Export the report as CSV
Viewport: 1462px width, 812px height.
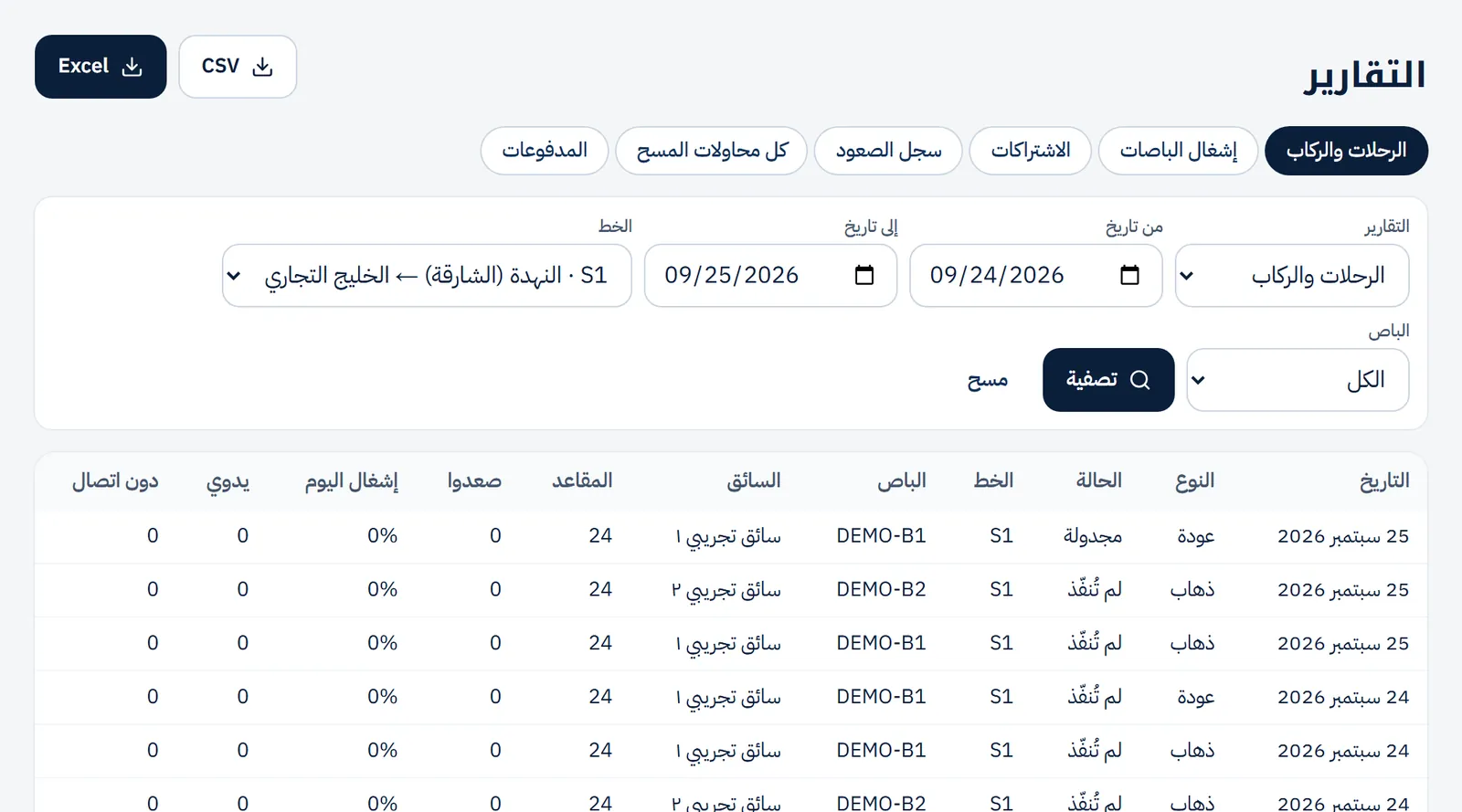point(238,67)
